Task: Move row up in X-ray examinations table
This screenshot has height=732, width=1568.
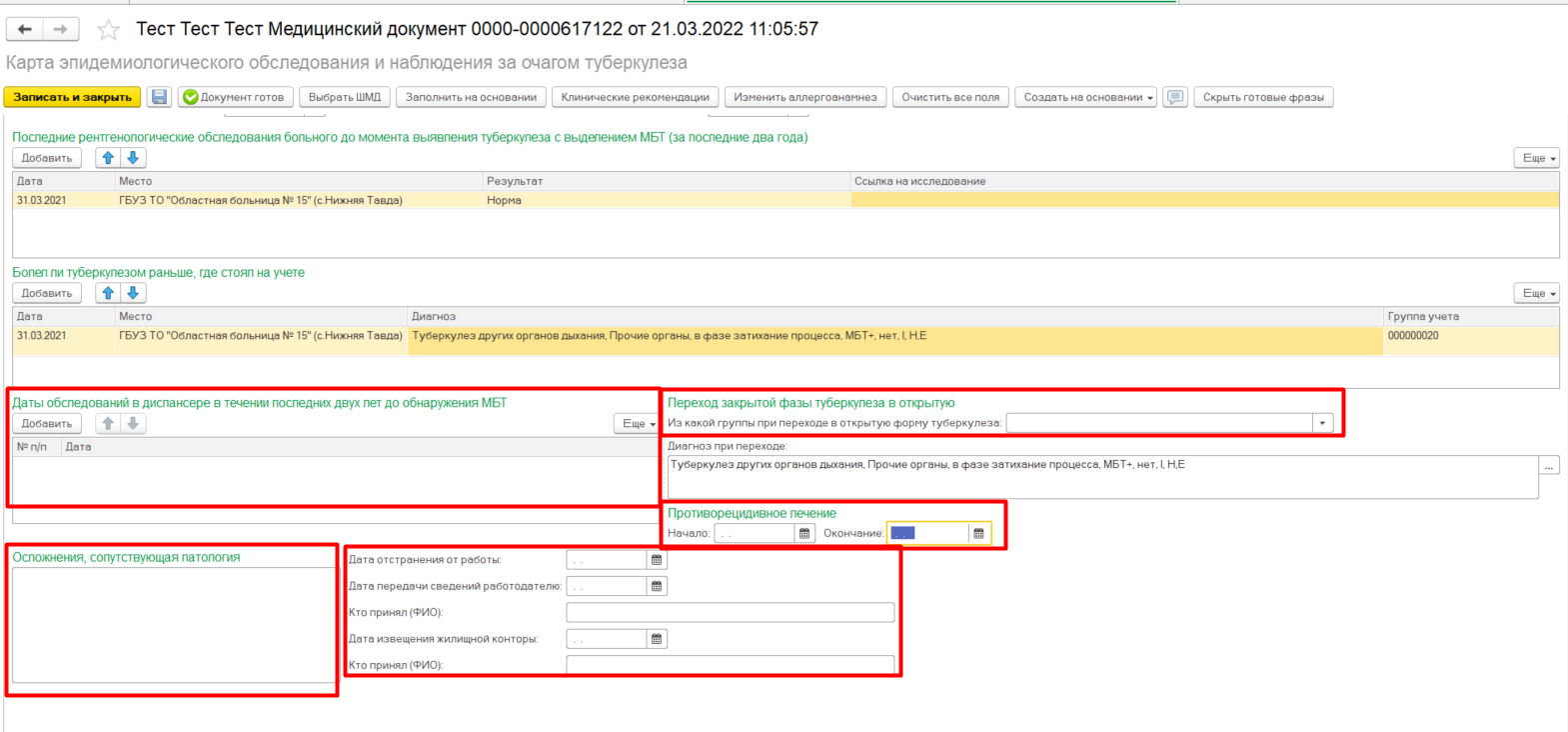Action: coord(108,158)
